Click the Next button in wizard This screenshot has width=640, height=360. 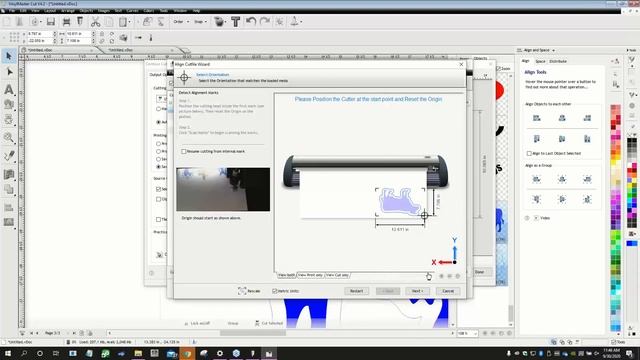click(x=418, y=291)
